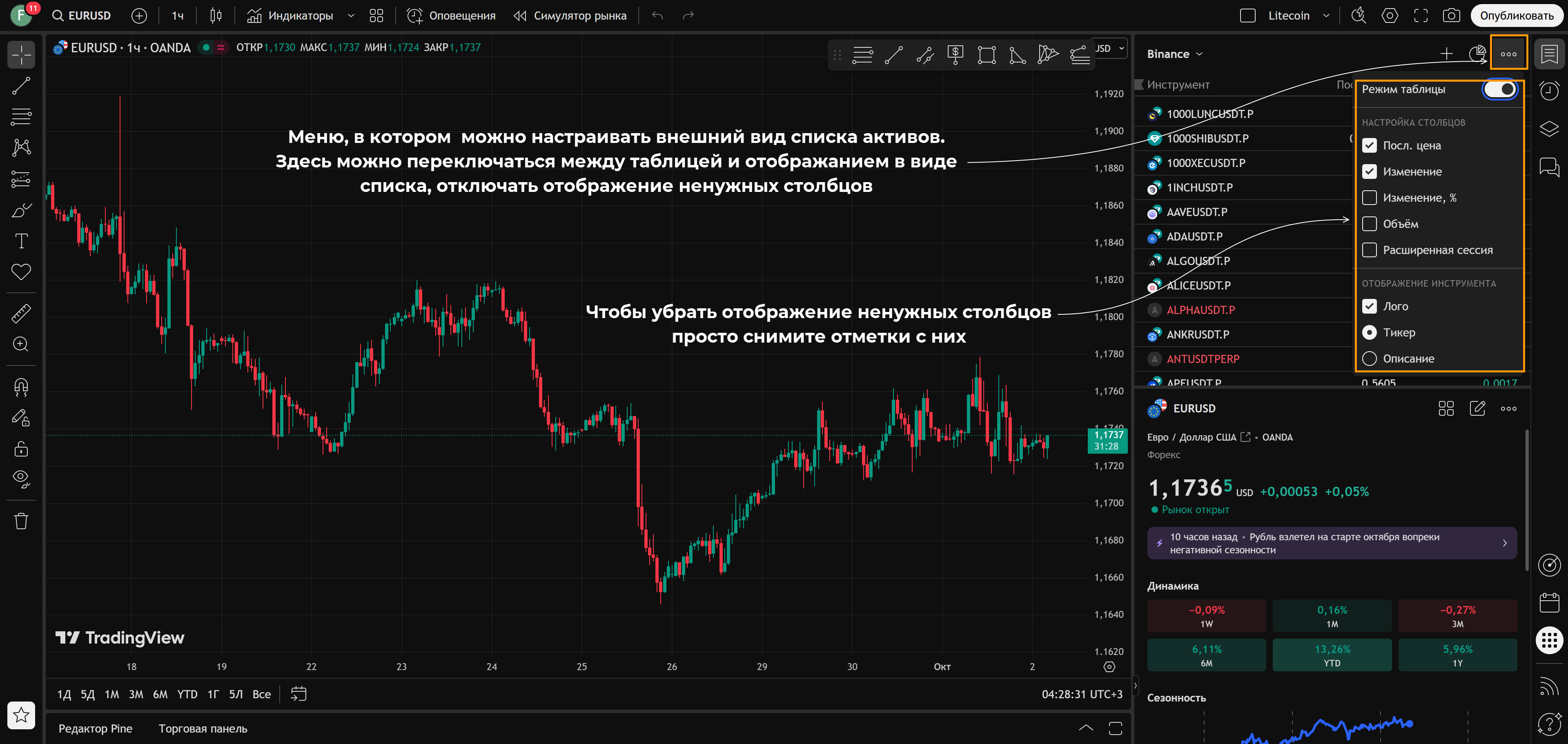Viewport: 1568px width, 744px height.
Task: Switch to Редактор Pine tab
Action: click(95, 729)
